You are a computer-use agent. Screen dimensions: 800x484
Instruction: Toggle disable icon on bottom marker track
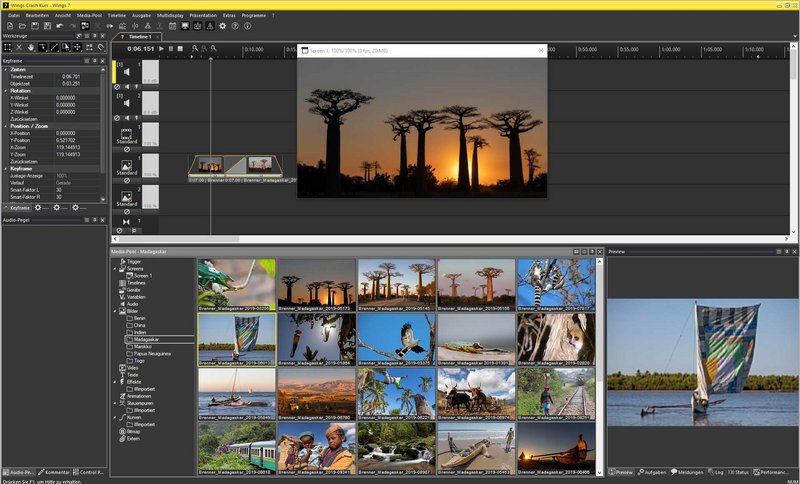coord(119,231)
